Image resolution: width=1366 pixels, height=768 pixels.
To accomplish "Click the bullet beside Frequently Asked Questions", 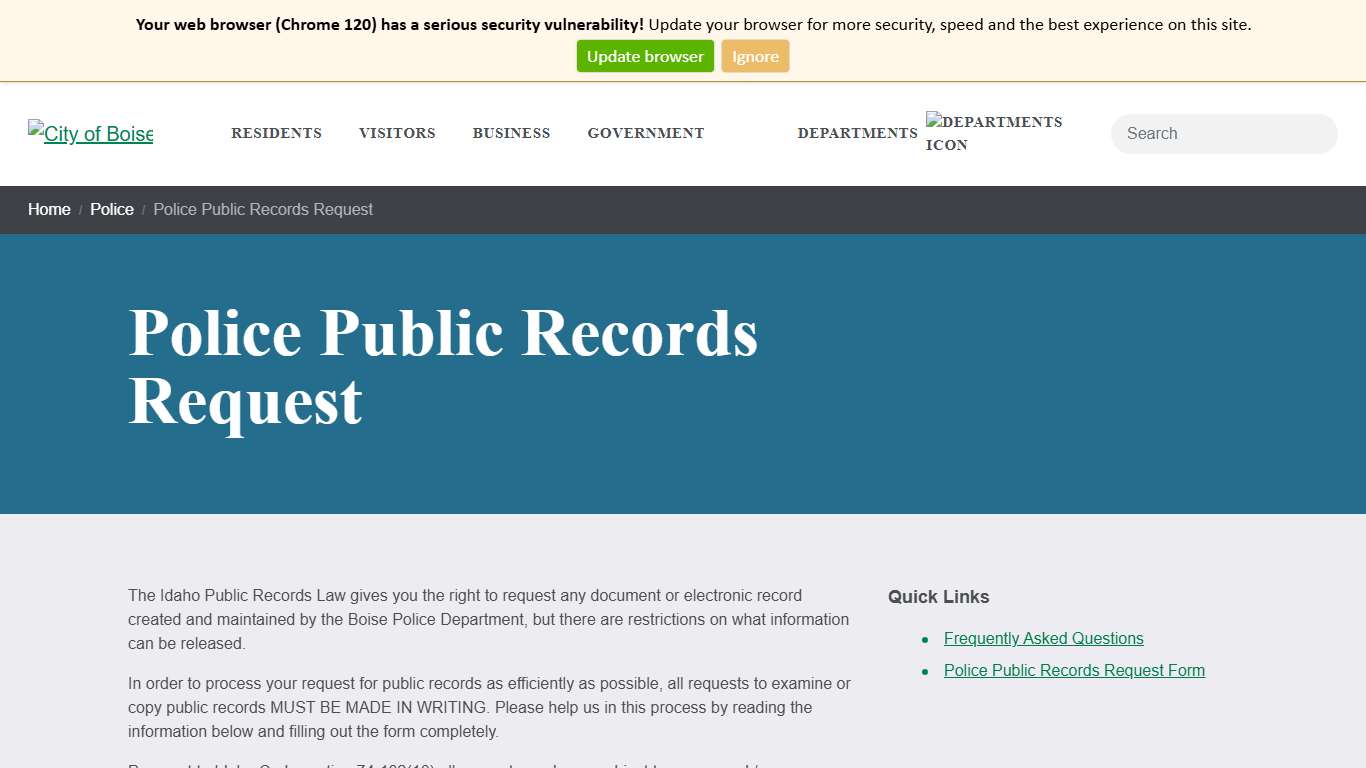I will click(924, 640).
